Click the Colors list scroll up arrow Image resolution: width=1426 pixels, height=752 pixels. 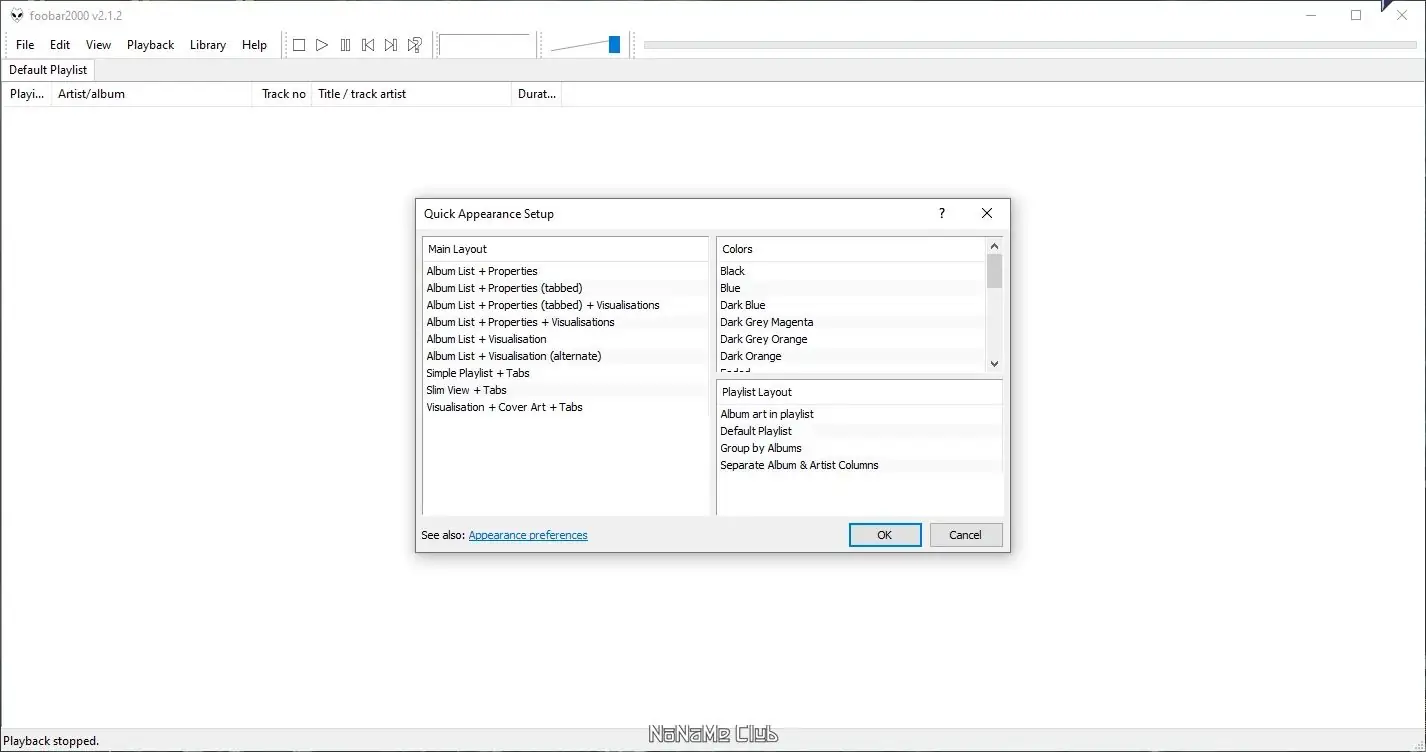[994, 246]
